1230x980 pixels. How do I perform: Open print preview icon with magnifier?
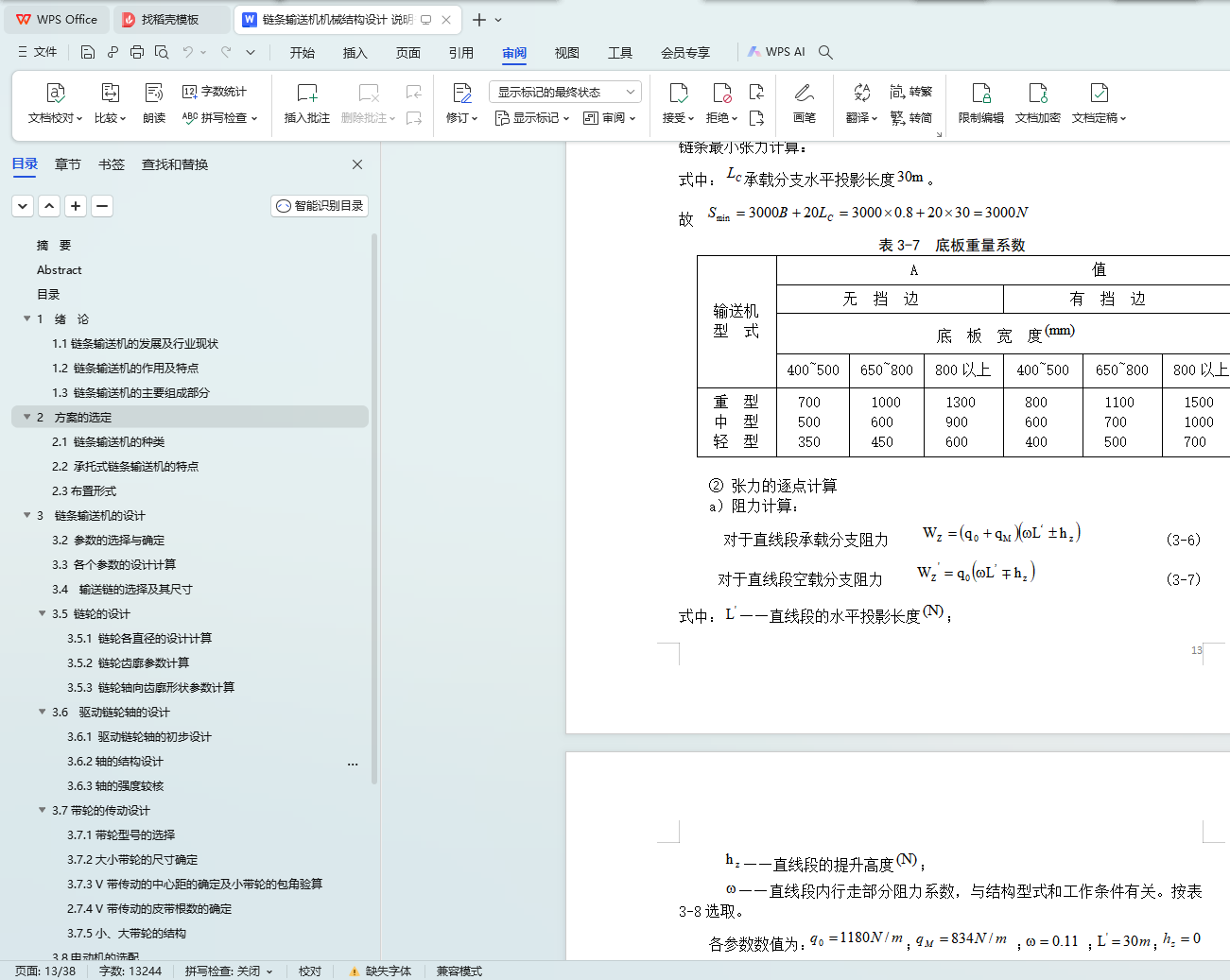pos(162,52)
